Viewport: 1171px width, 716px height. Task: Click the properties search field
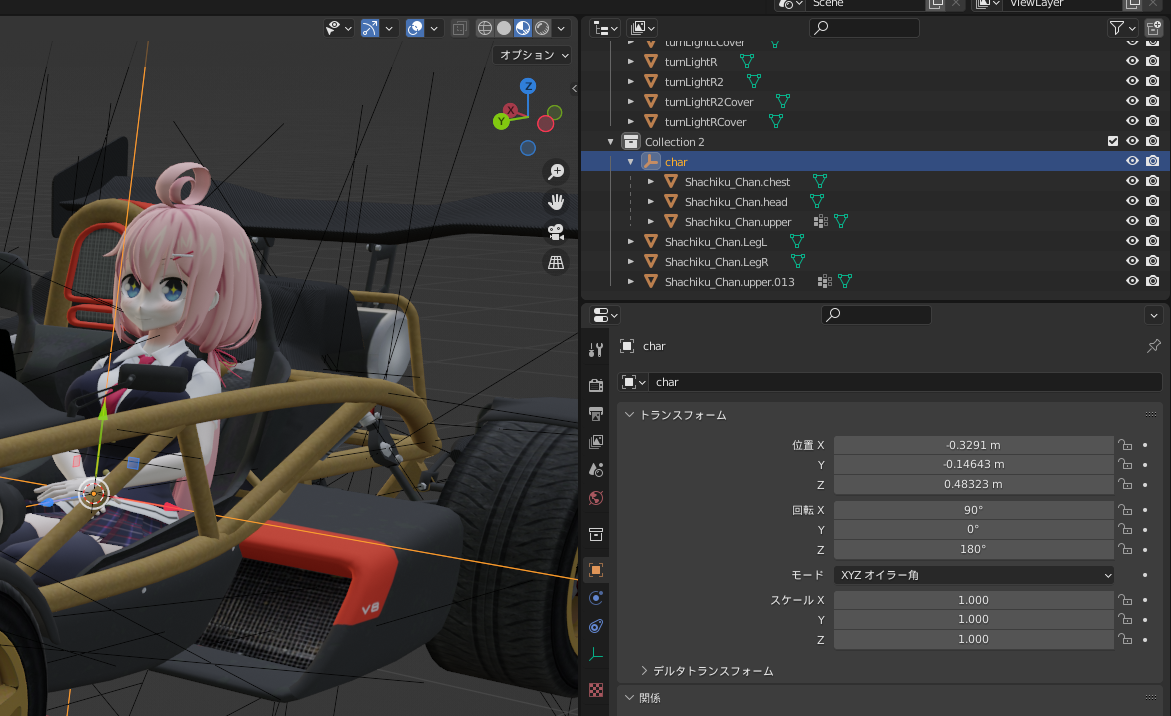(876, 314)
